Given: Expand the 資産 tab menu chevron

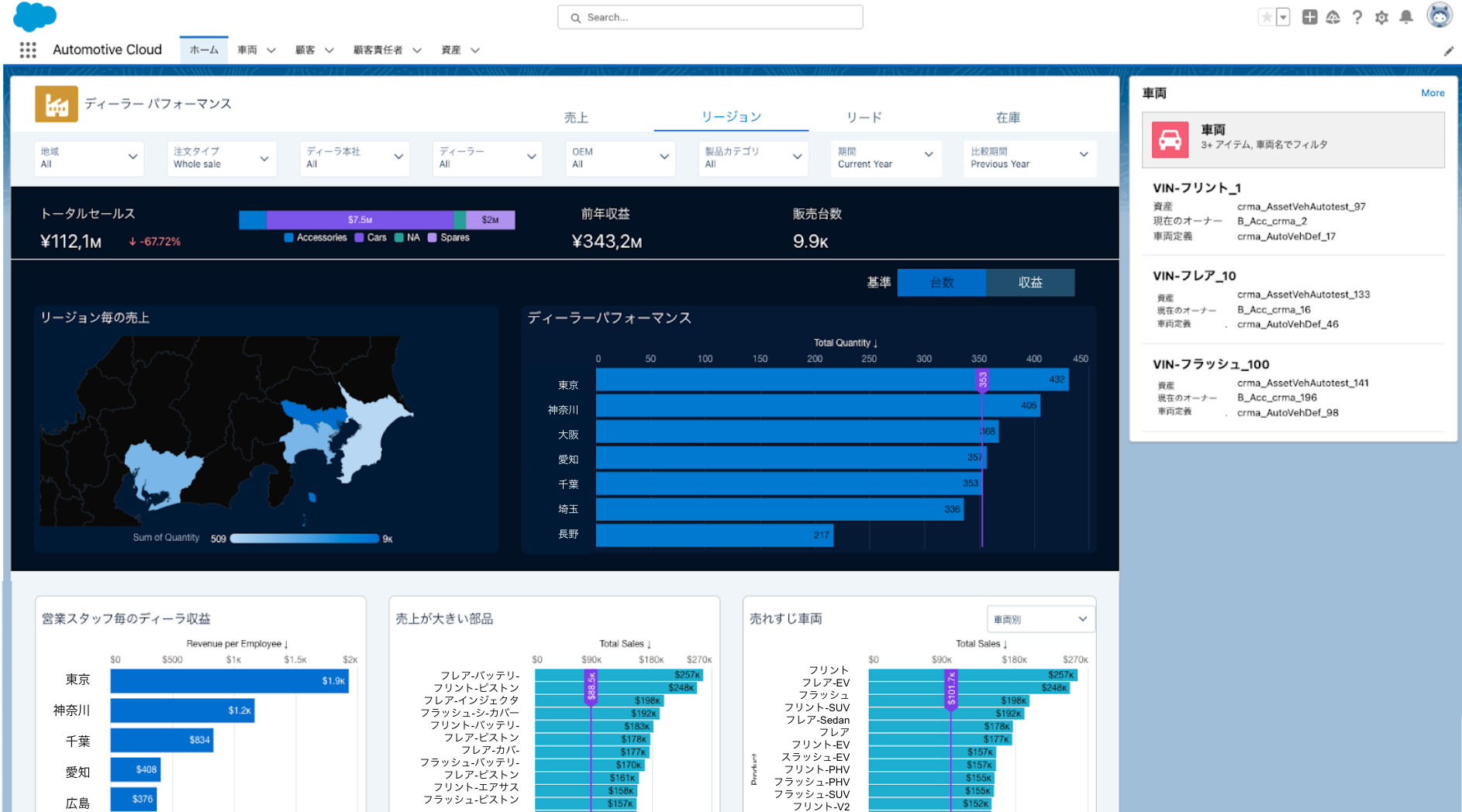Looking at the screenshot, I should click(x=475, y=50).
